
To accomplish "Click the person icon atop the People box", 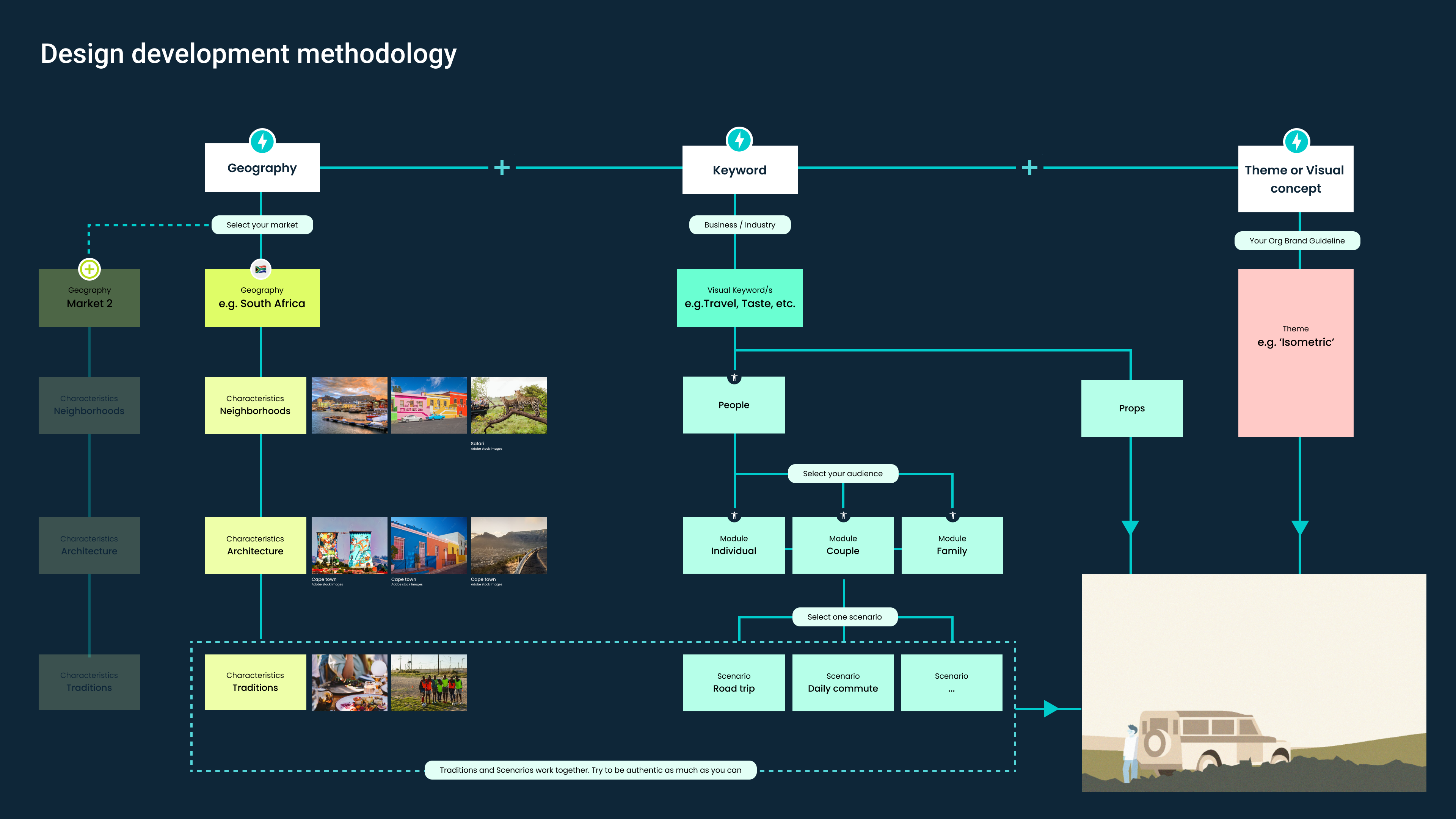I will coord(734,377).
